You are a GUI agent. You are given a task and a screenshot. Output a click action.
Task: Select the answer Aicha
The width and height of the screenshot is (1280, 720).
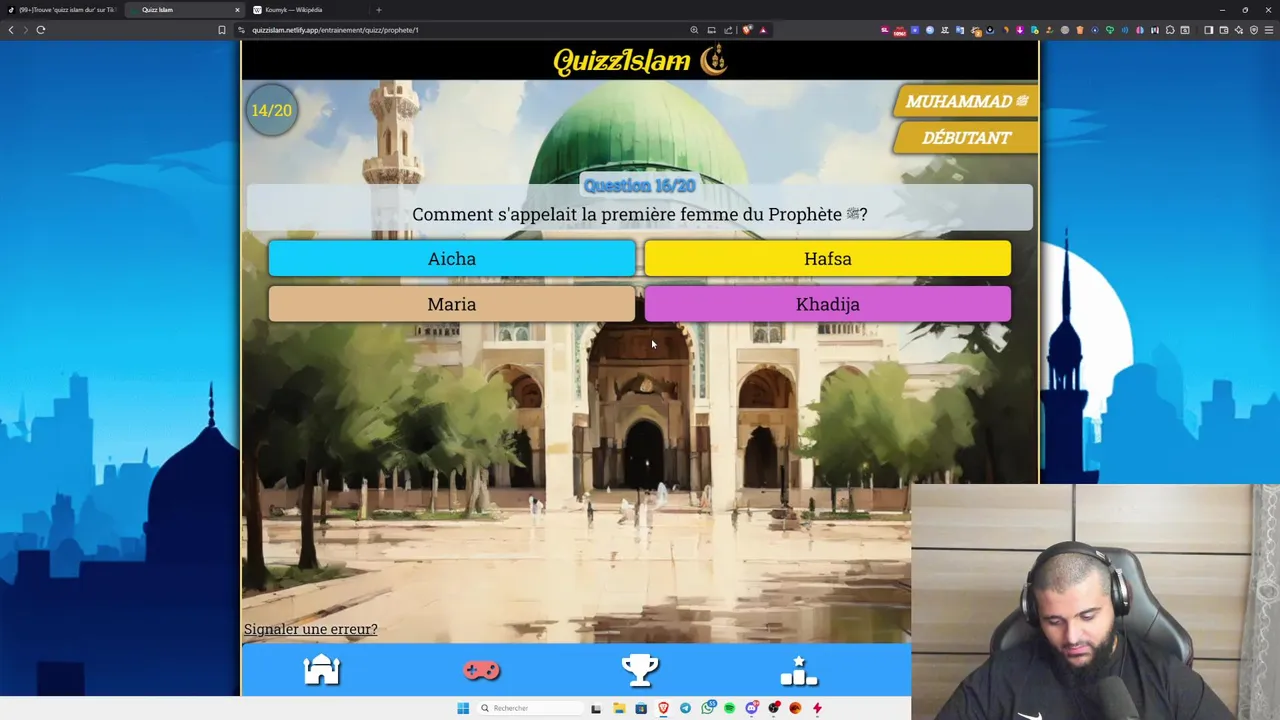(x=451, y=258)
